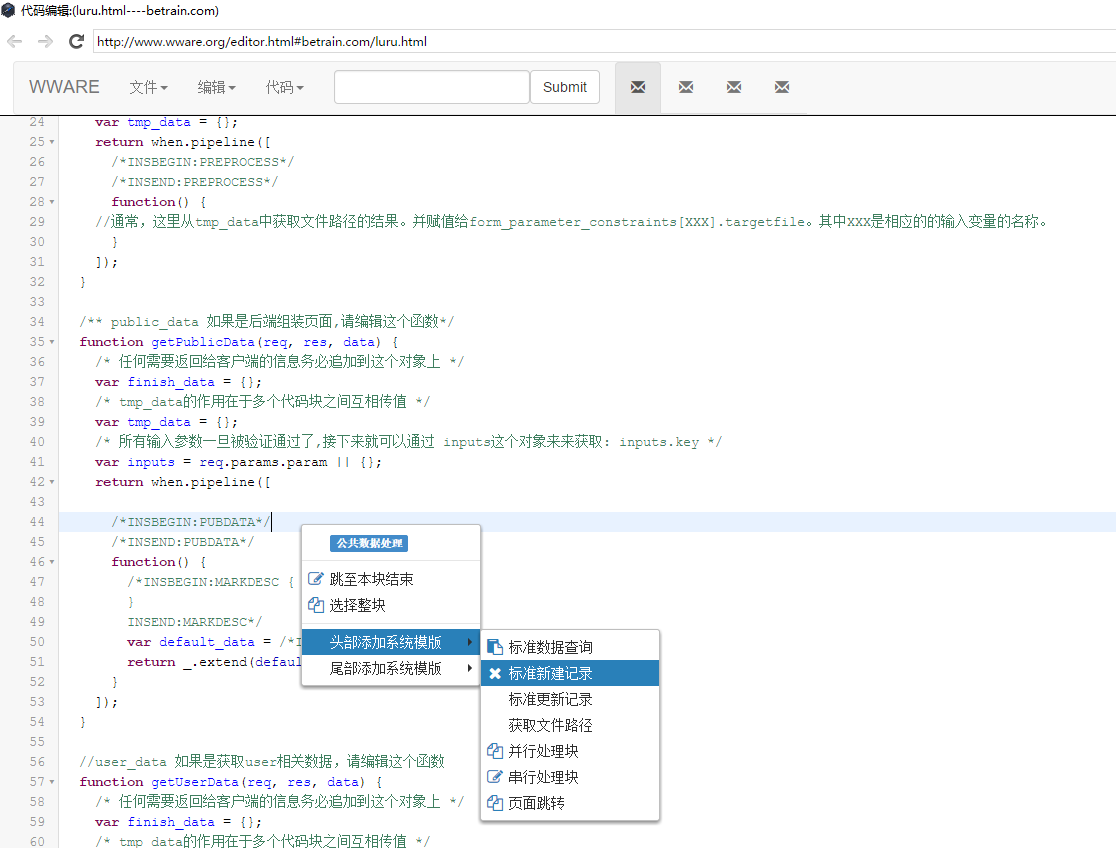
Task: Click the getUserData function name
Action: pyautogui.click(x=195, y=782)
